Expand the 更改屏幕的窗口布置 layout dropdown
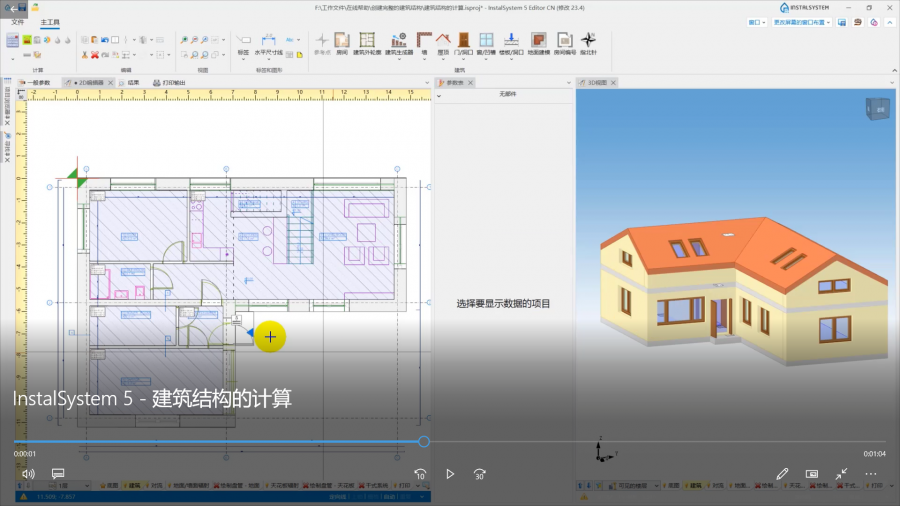The width and height of the screenshot is (900, 506). click(801, 21)
